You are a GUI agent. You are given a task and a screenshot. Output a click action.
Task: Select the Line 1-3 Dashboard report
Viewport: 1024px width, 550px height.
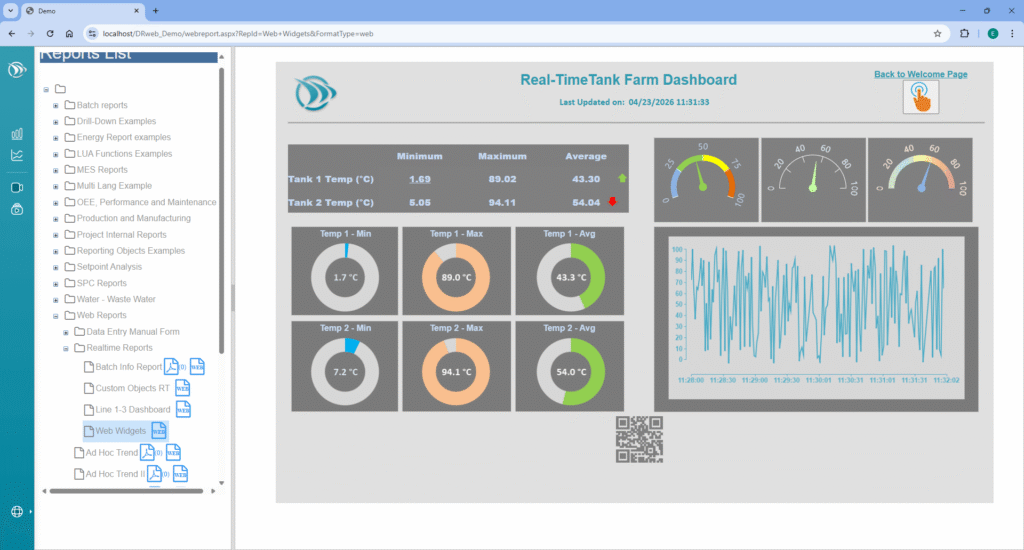133,410
